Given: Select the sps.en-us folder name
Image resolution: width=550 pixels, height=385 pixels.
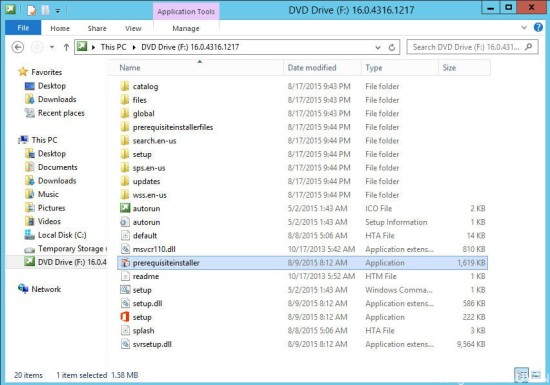Looking at the screenshot, I should click(149, 168).
